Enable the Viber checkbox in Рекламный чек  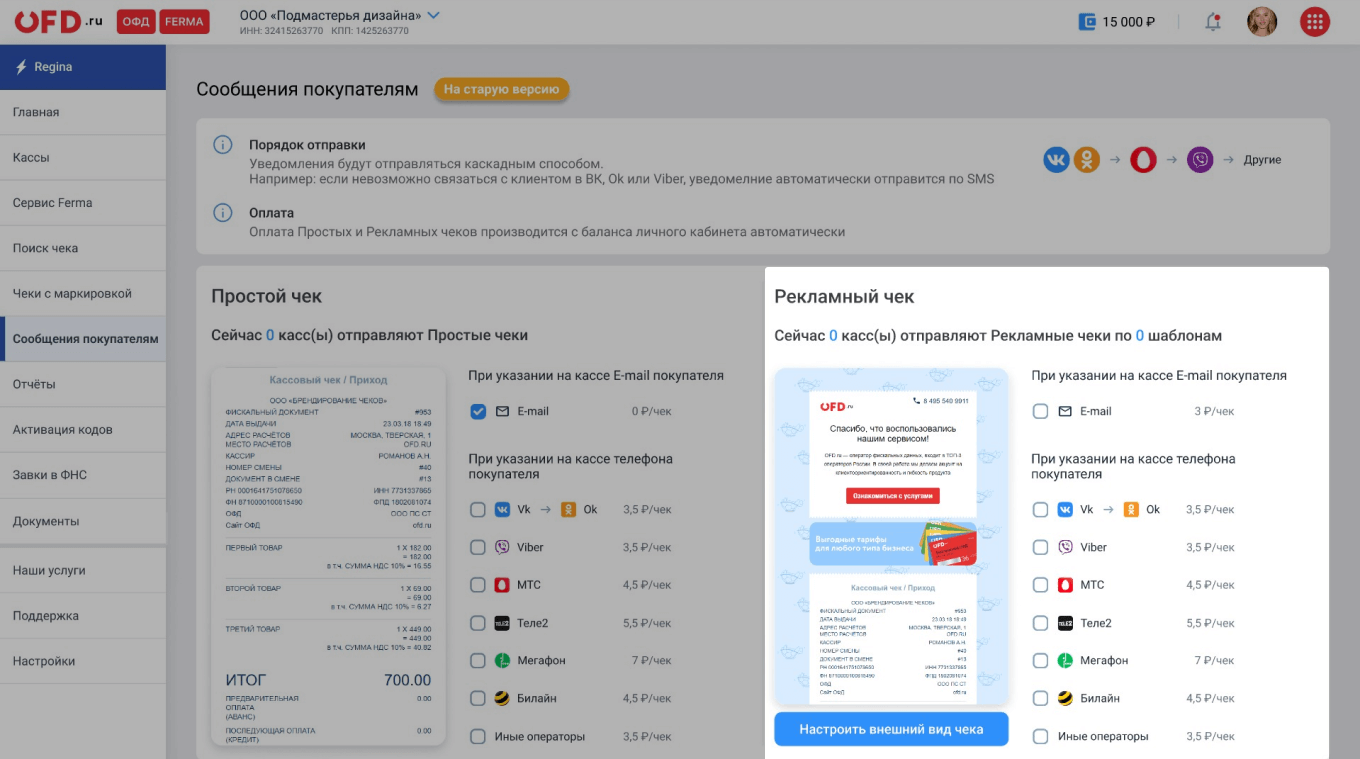(x=1040, y=547)
